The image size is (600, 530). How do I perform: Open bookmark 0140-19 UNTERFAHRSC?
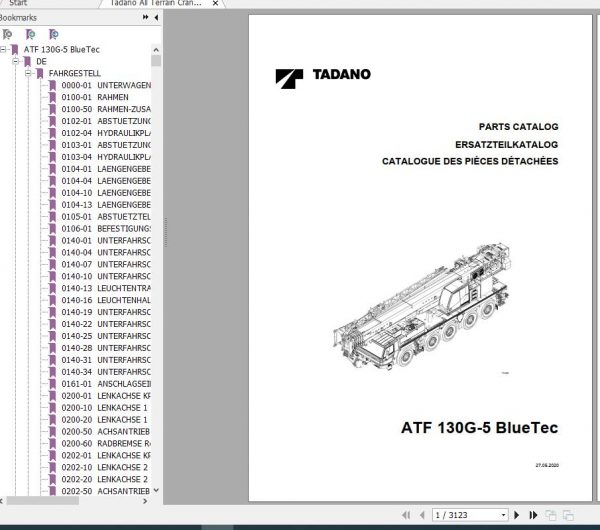pyautogui.click(x=106, y=312)
